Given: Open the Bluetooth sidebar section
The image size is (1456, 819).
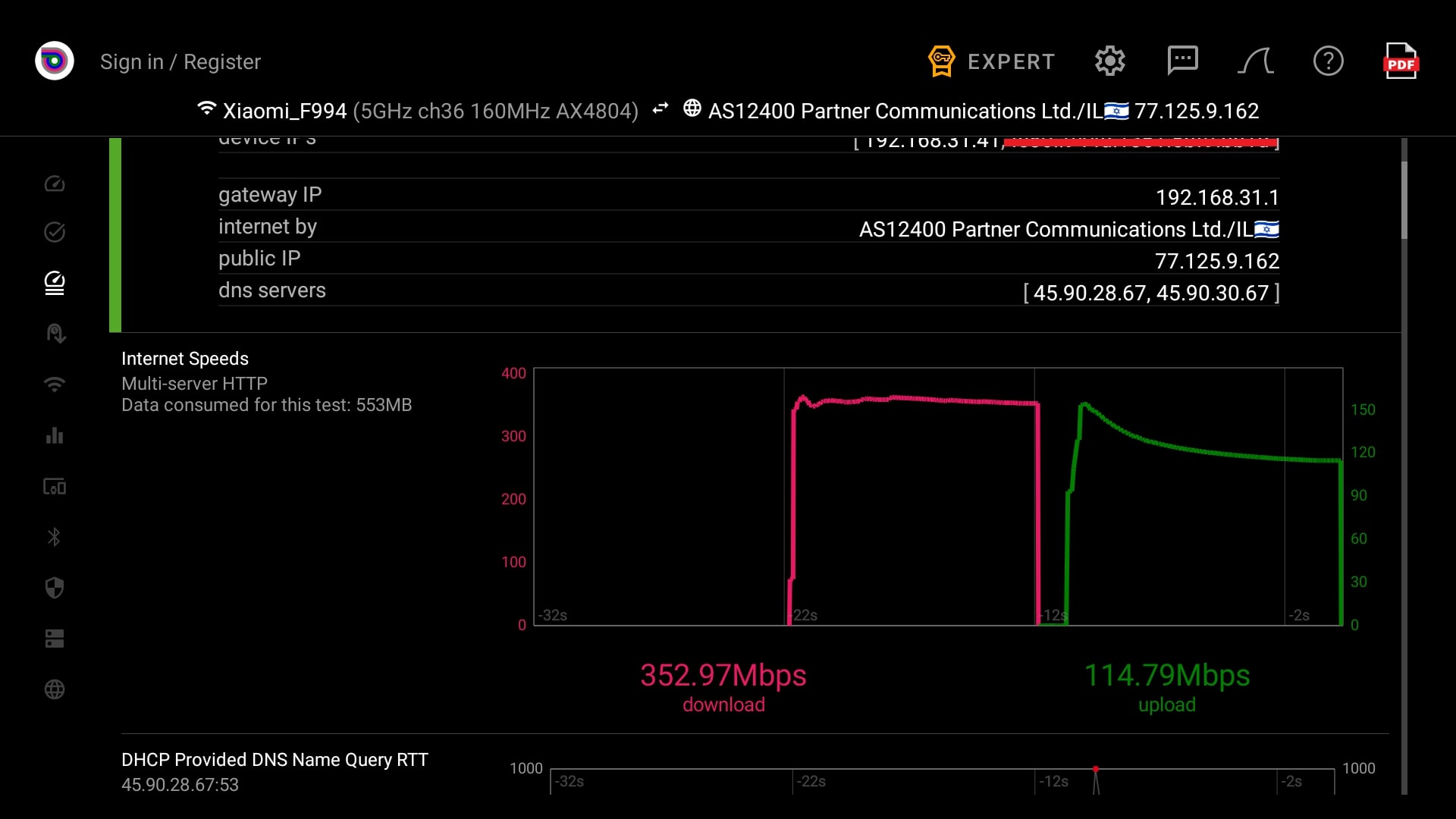Looking at the screenshot, I should coord(55,537).
